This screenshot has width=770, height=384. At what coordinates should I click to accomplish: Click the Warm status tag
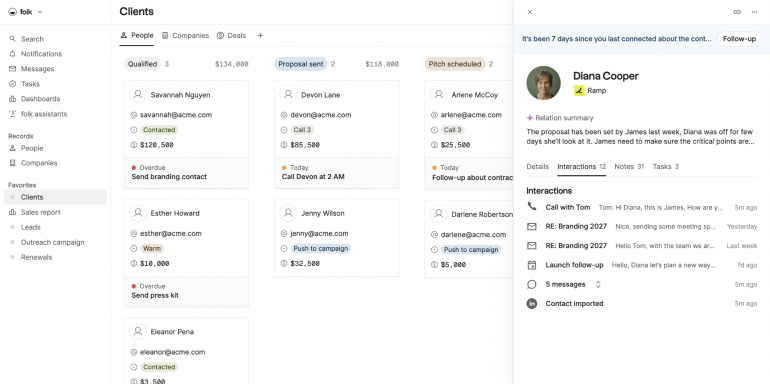152,248
